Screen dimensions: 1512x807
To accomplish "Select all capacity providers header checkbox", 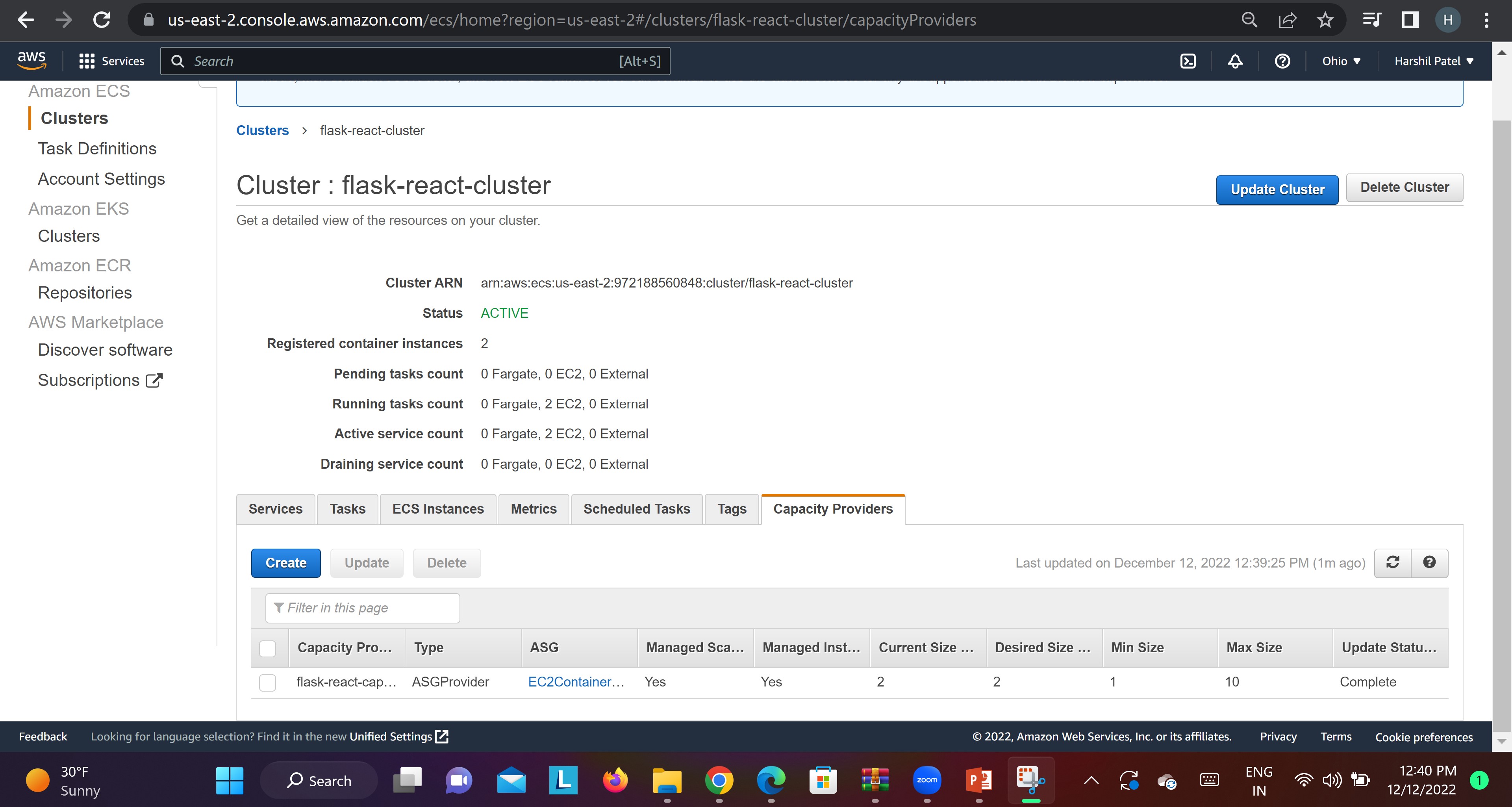I will coord(268,648).
